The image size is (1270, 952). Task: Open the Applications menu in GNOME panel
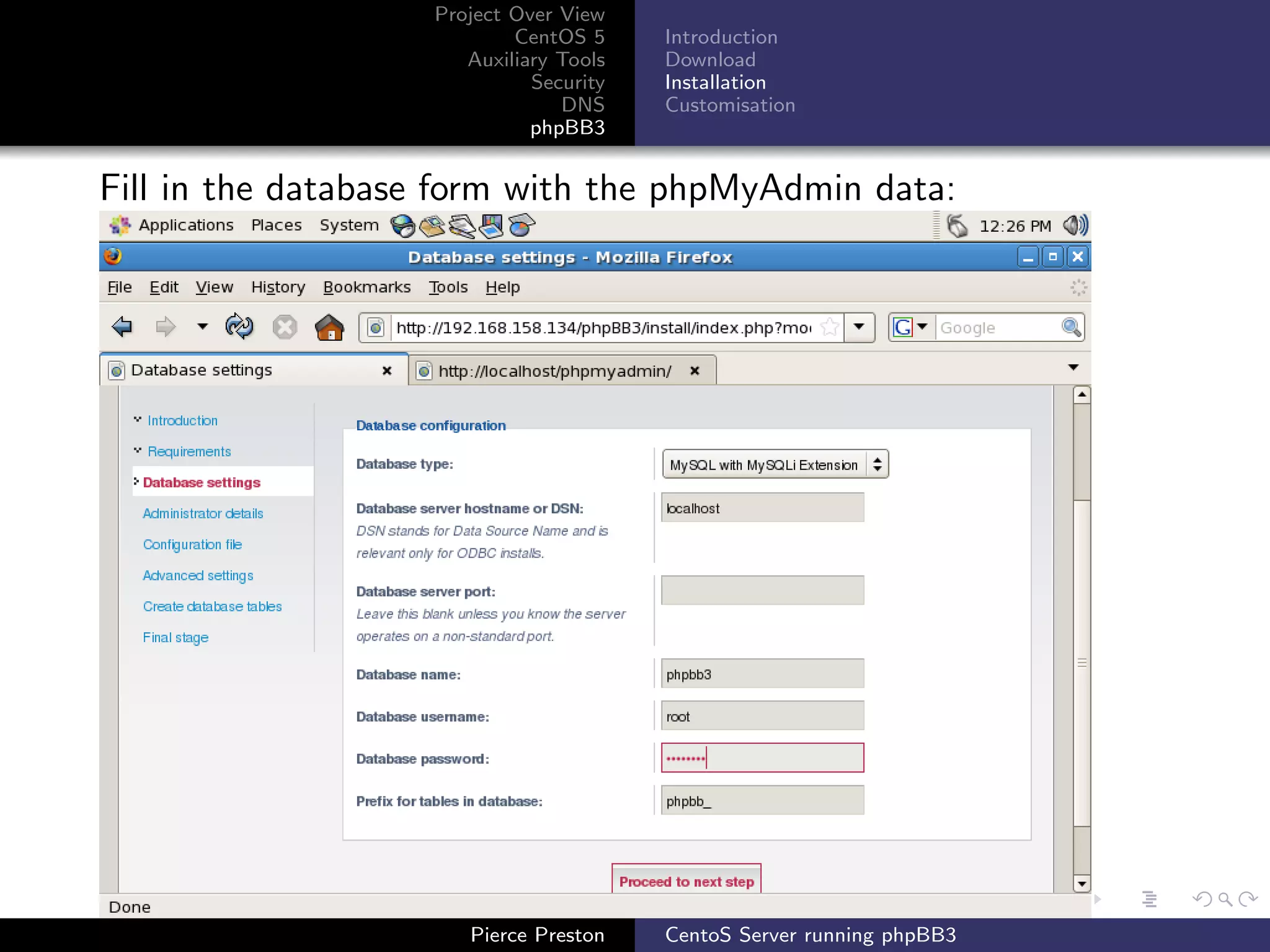(172, 226)
